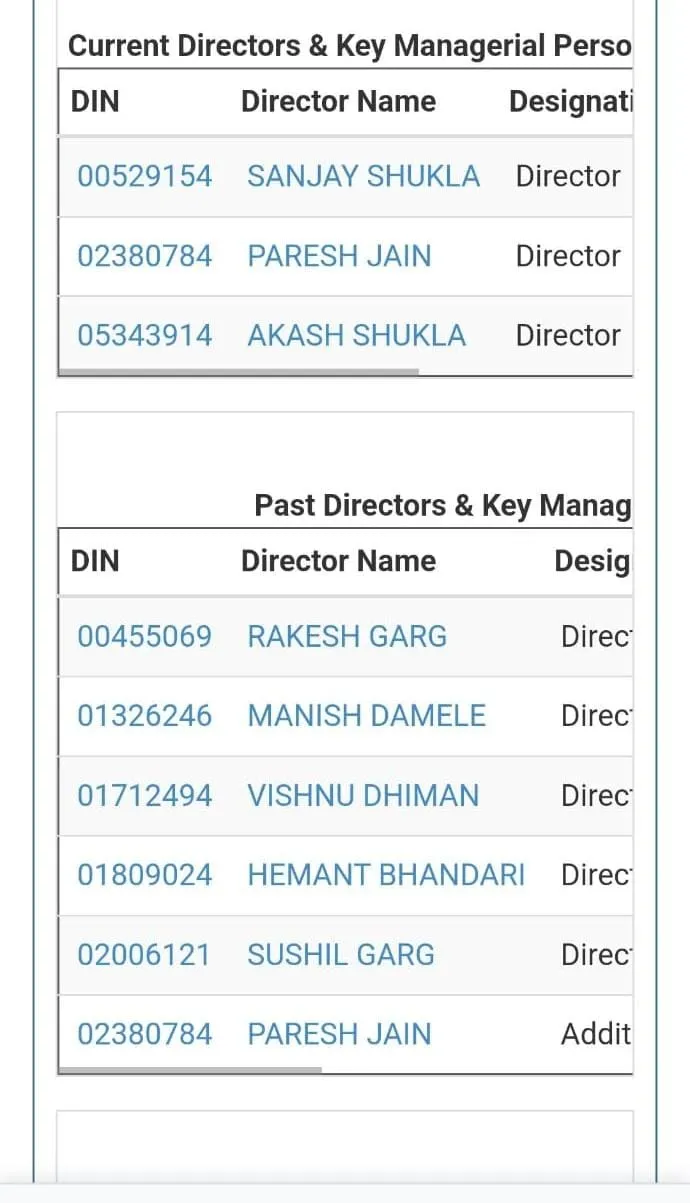
Task: Click Director Name header in Past Directors table
Action: pos(338,562)
